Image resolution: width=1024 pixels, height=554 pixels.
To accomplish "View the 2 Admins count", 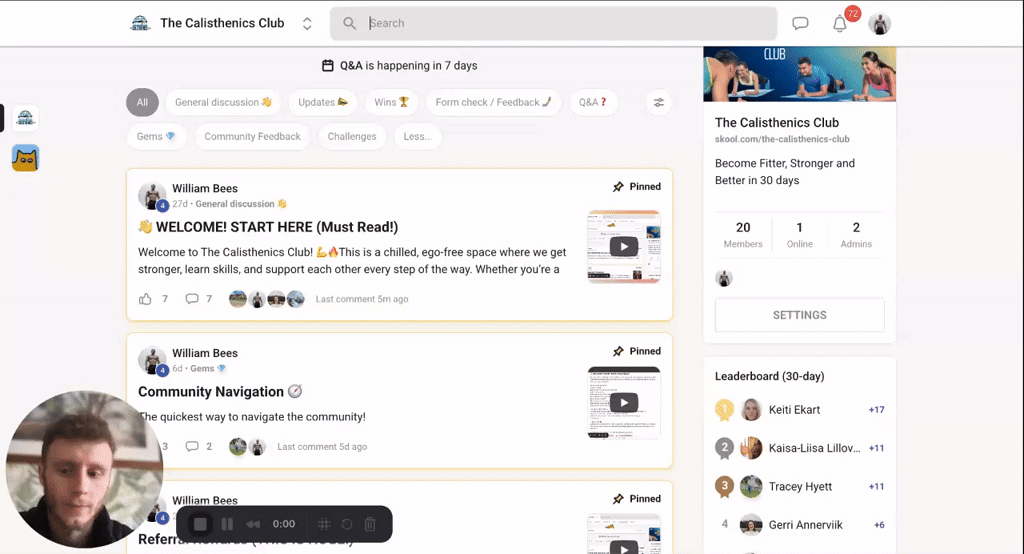I will point(856,235).
